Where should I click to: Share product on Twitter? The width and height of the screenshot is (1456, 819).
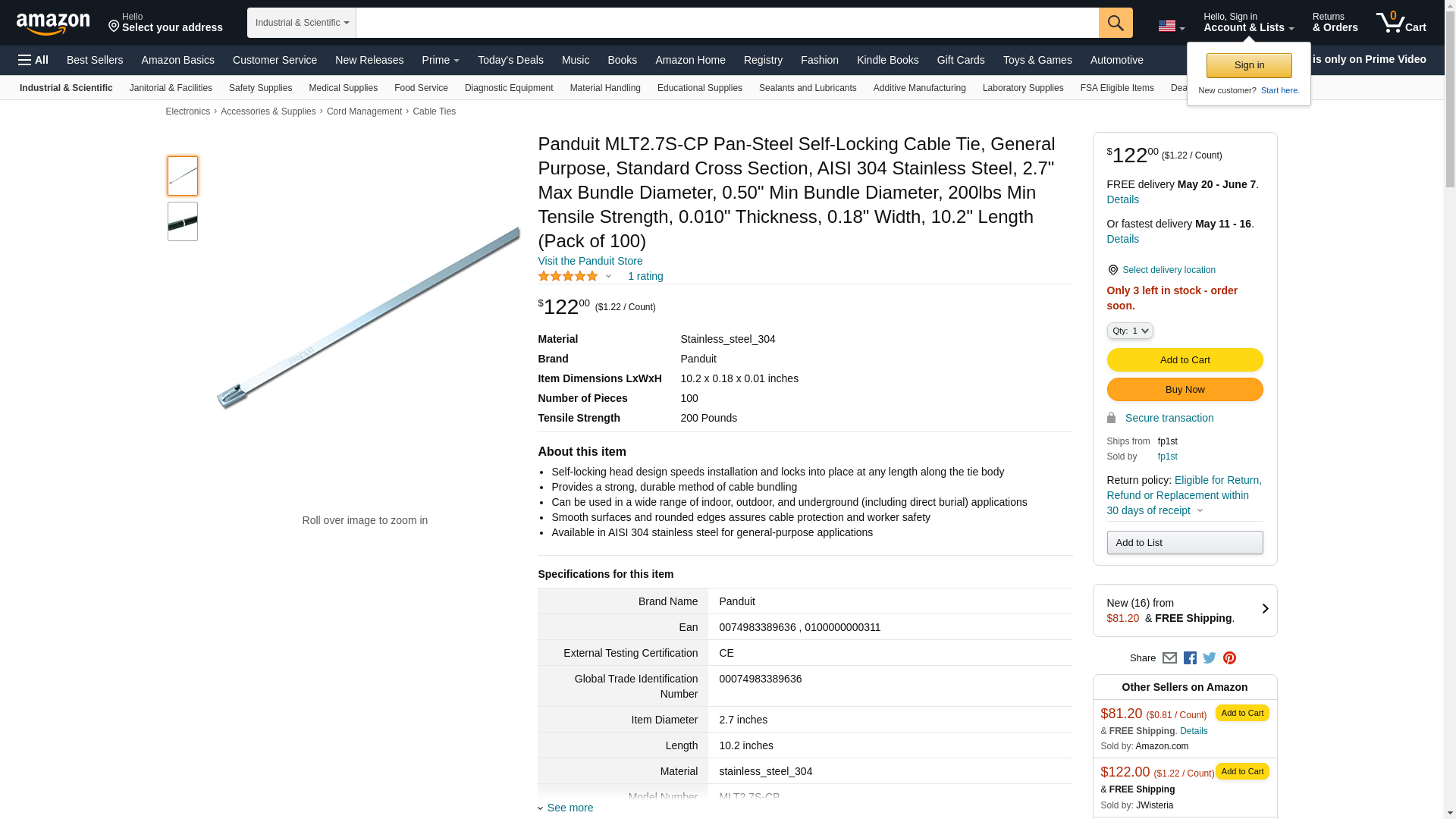1210,658
